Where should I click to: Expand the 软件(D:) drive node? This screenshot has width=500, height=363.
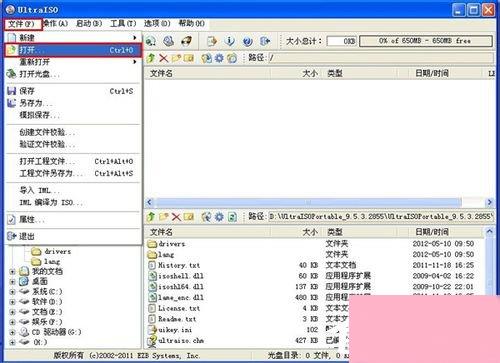pyautogui.click(x=12, y=302)
